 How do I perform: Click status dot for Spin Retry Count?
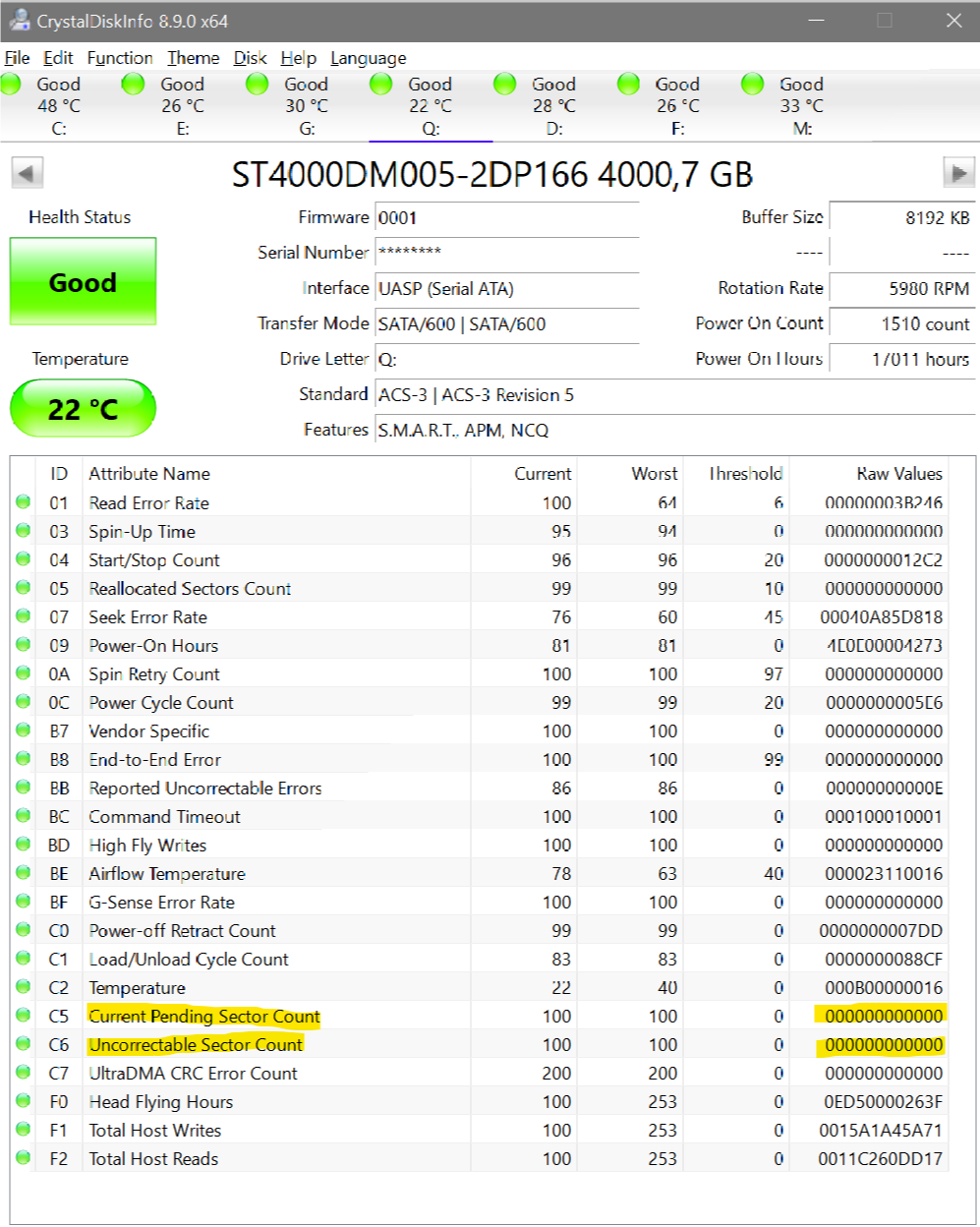click(23, 673)
